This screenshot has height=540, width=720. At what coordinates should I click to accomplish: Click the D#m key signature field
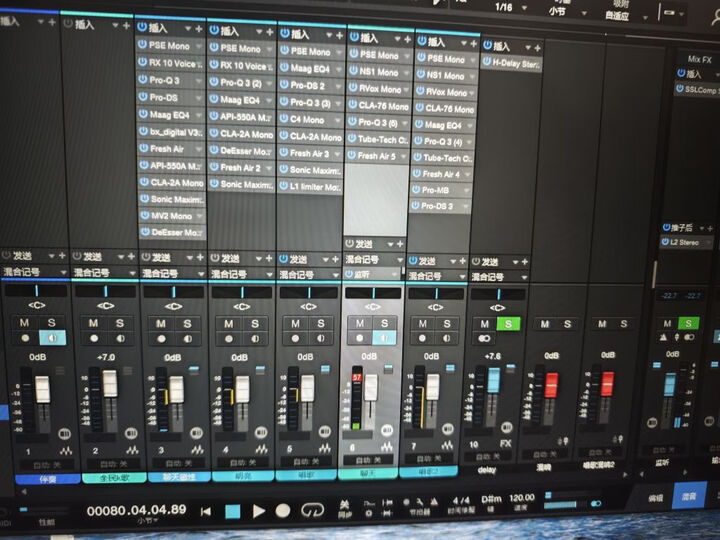coord(491,499)
